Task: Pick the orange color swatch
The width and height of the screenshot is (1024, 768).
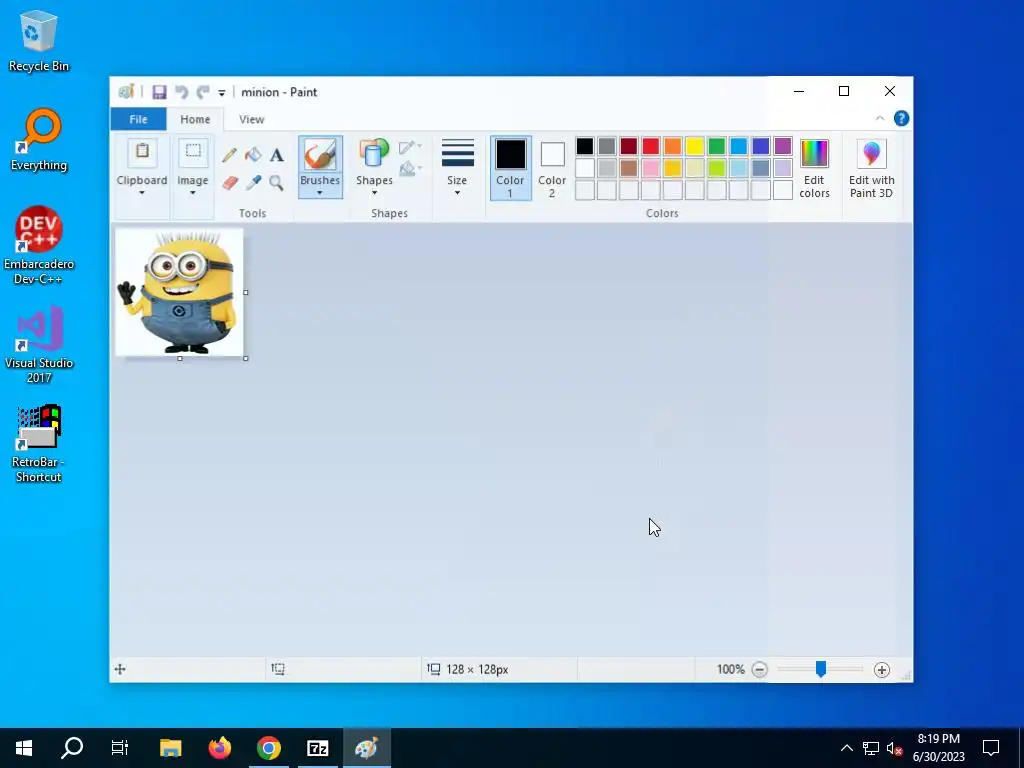Action: click(673, 146)
